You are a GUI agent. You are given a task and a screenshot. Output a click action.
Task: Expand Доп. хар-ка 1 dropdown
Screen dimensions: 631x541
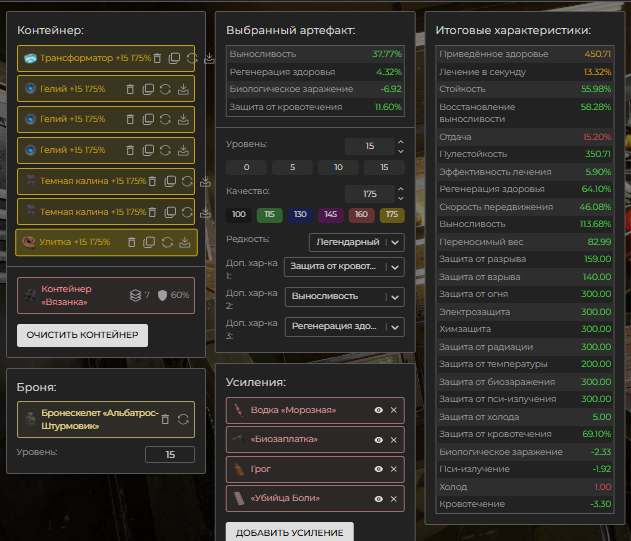pos(344,267)
